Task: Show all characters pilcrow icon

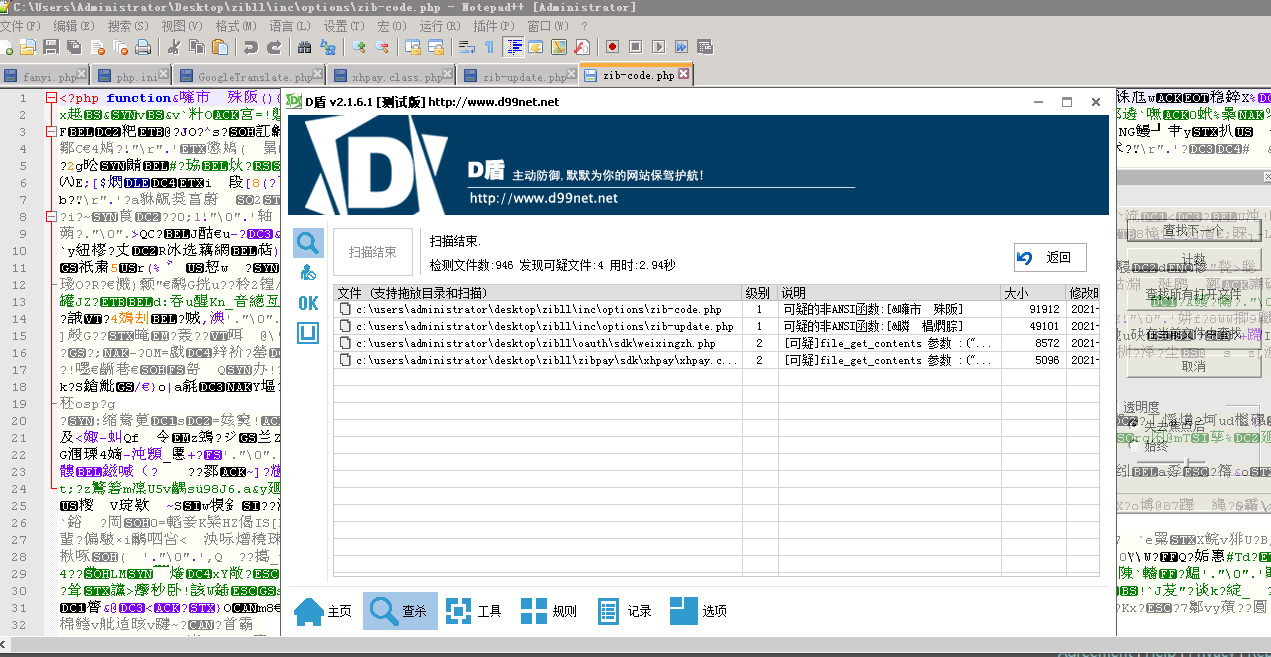Action: point(490,47)
